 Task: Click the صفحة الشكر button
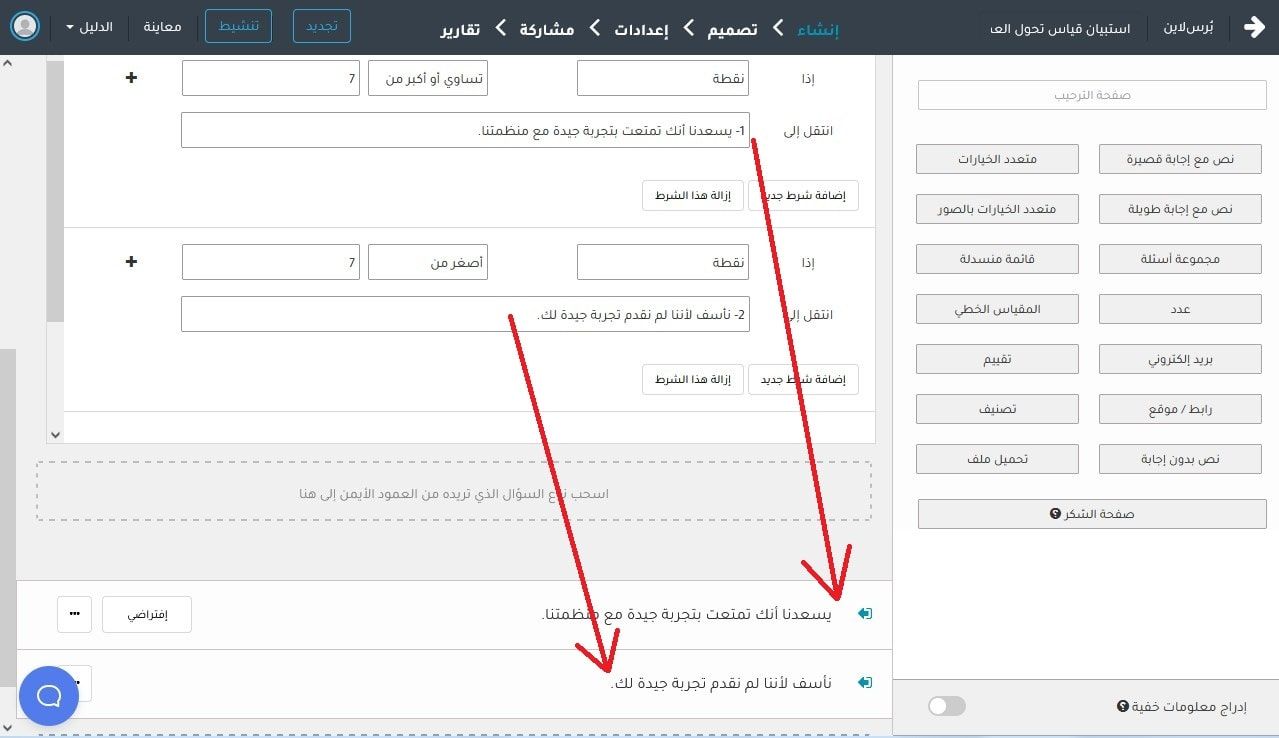coord(1092,514)
